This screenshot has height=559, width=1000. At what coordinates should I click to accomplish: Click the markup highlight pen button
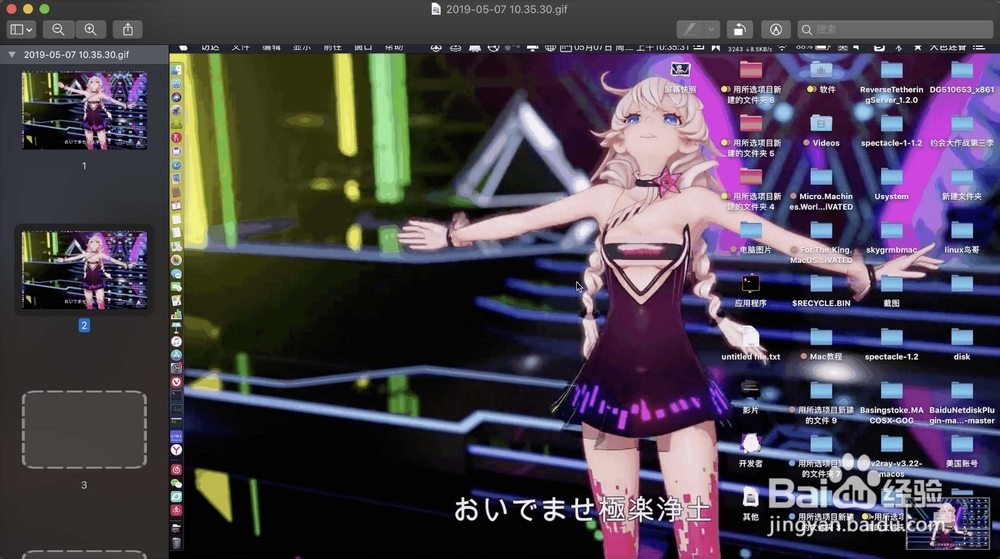click(x=690, y=29)
